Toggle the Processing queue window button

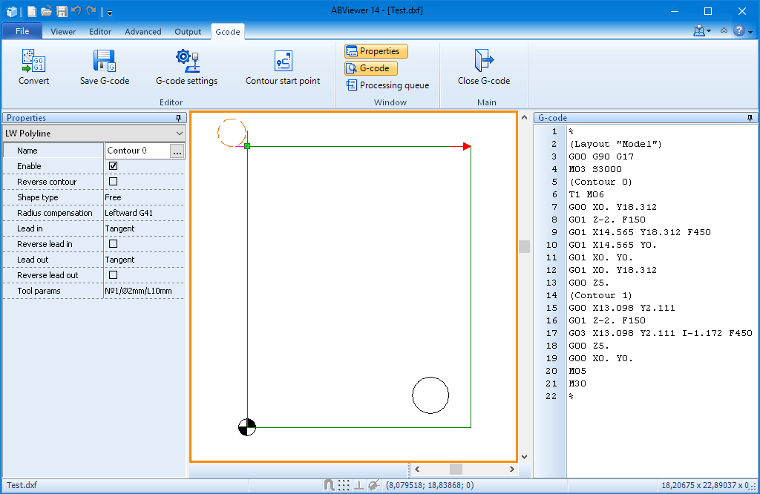(x=388, y=86)
